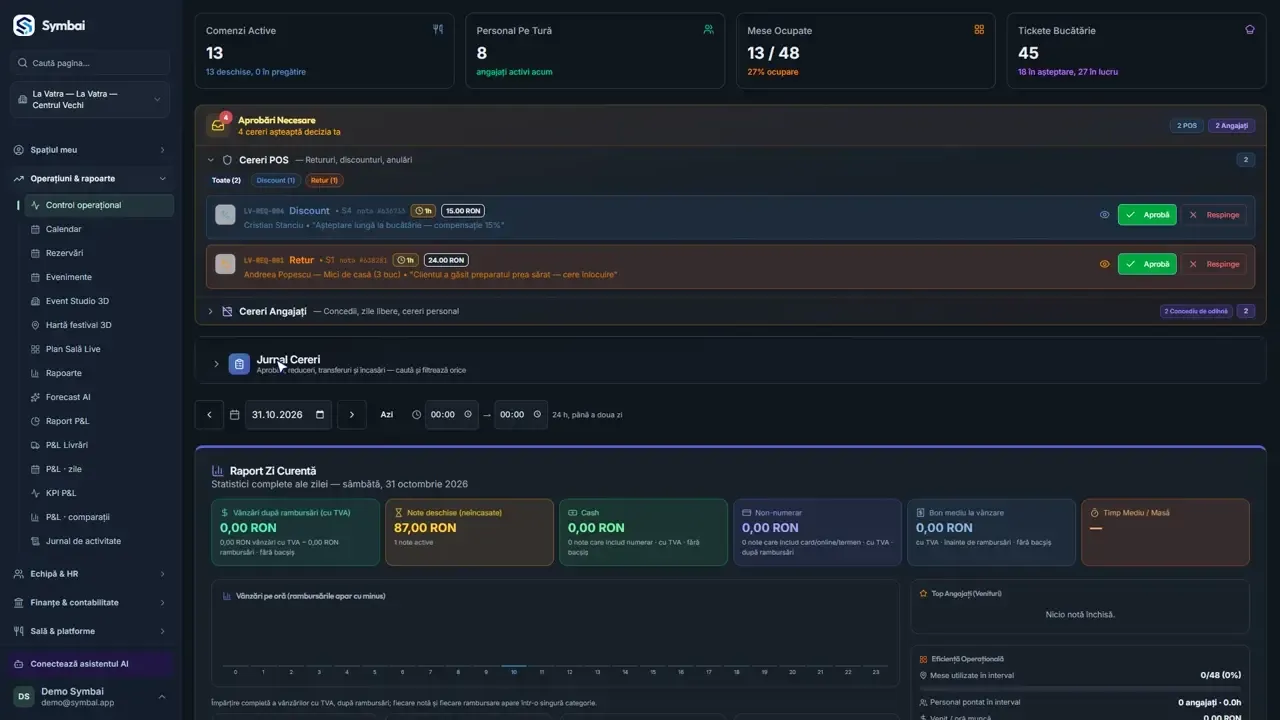Open Control operațional page

tap(99, 205)
